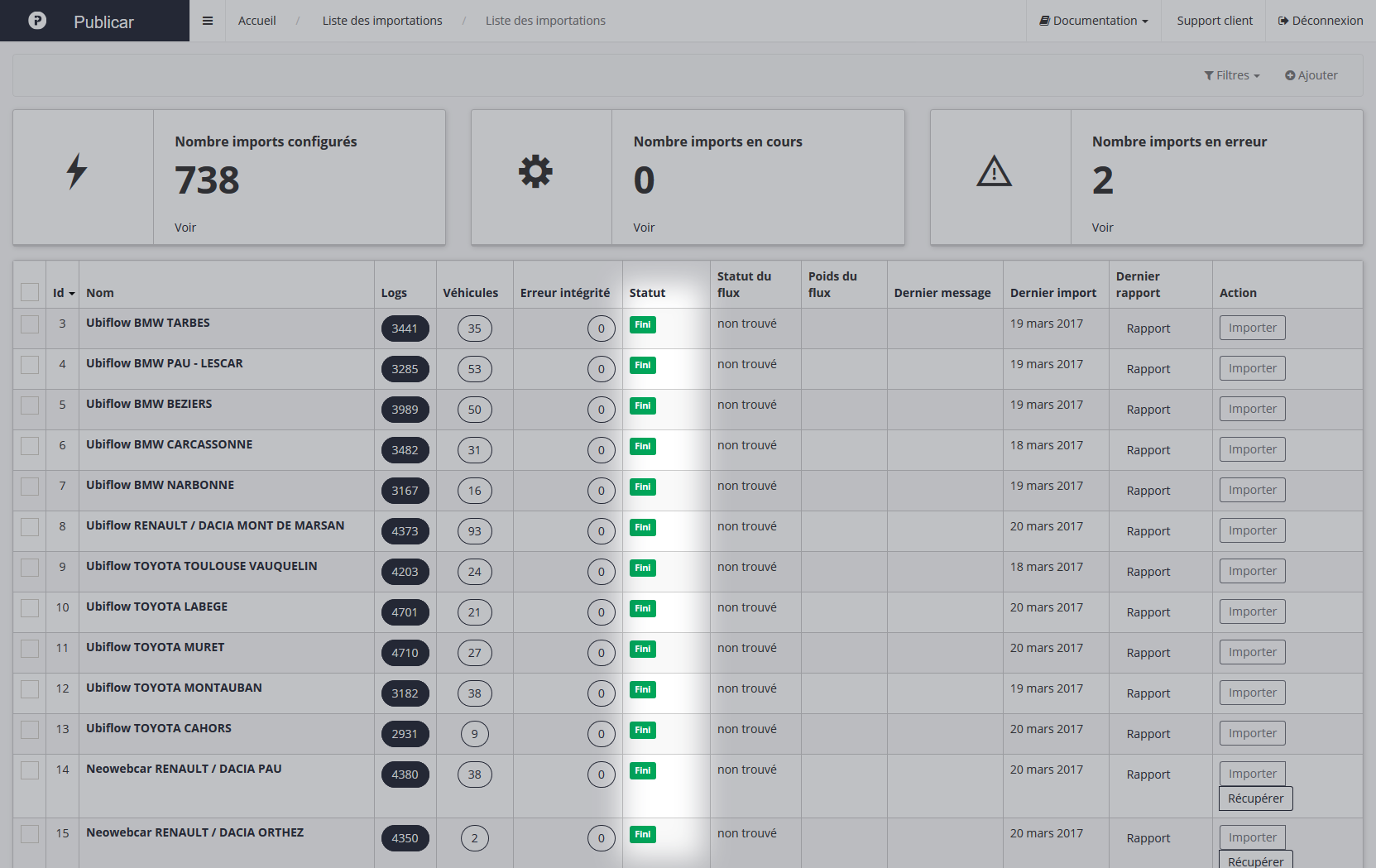Click Importer for Ubiflow BMW TARBES
Image resolution: width=1376 pixels, height=868 pixels.
point(1252,328)
